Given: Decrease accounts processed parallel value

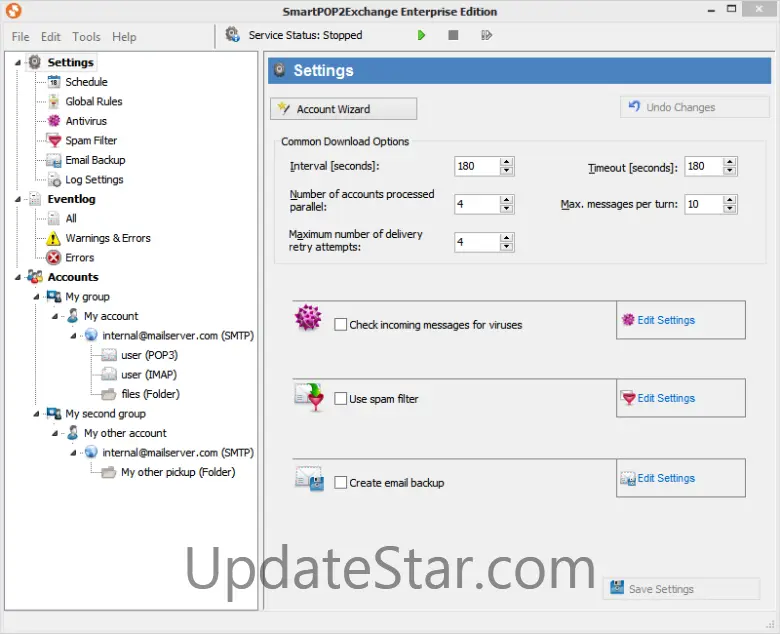Looking at the screenshot, I should pyautogui.click(x=506, y=208).
